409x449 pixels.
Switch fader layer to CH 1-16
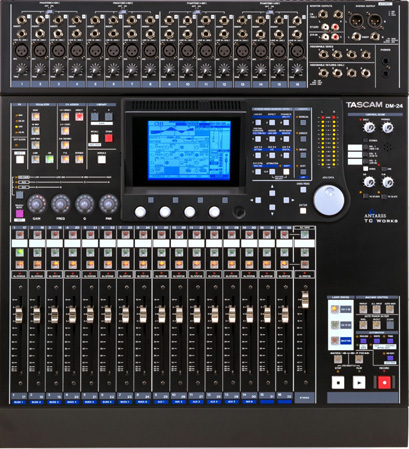[x=335, y=309]
